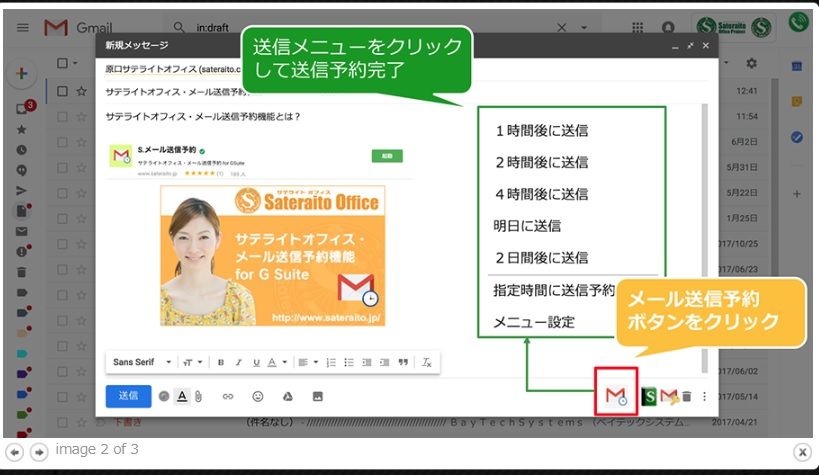819x475 pixels.
Task: Click the Sateraito Office banner image
Action: pos(273,256)
